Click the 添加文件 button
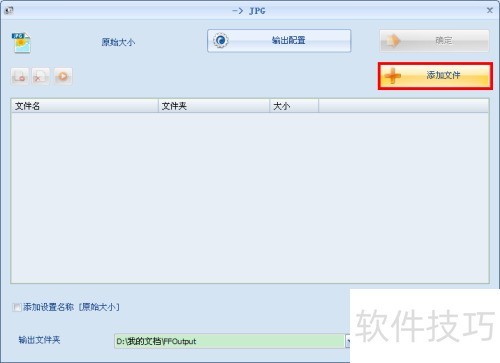 click(x=435, y=76)
